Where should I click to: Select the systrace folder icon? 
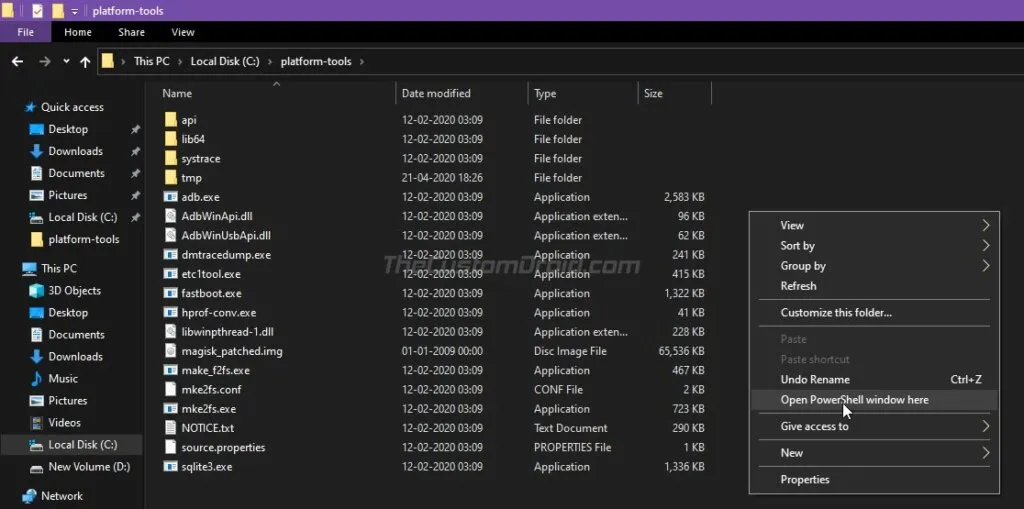[170, 159]
